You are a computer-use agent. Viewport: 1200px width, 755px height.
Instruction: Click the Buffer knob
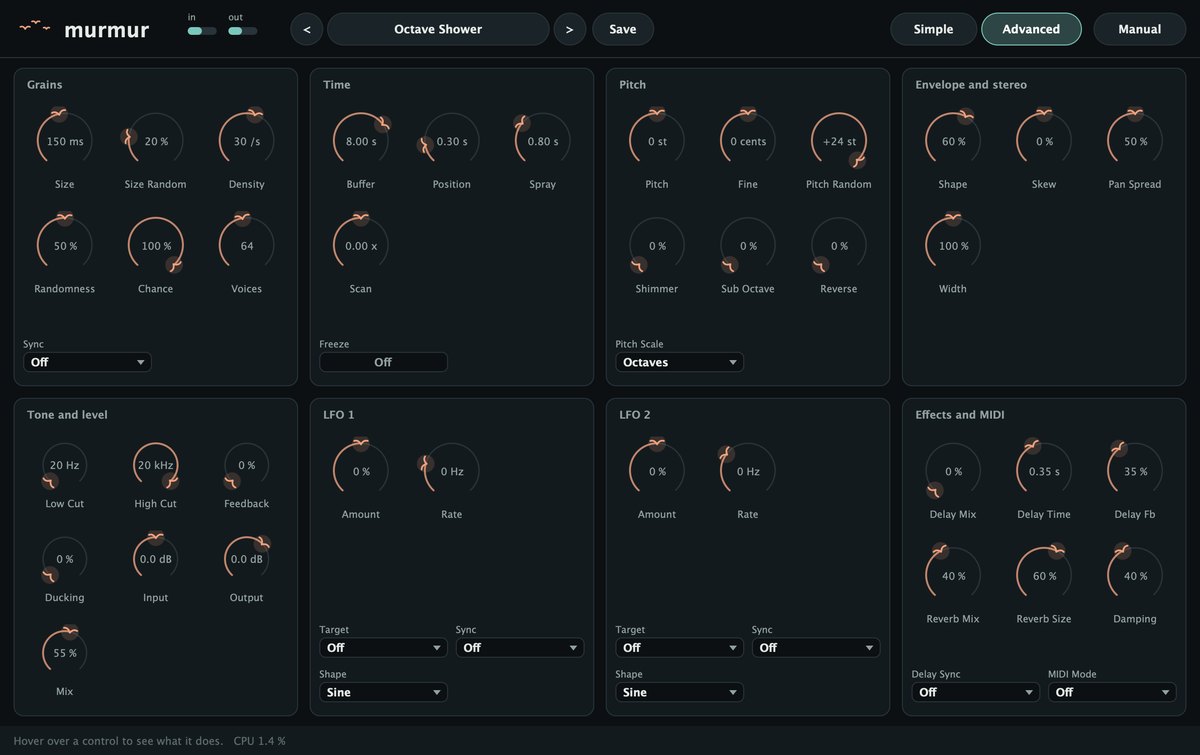point(361,141)
